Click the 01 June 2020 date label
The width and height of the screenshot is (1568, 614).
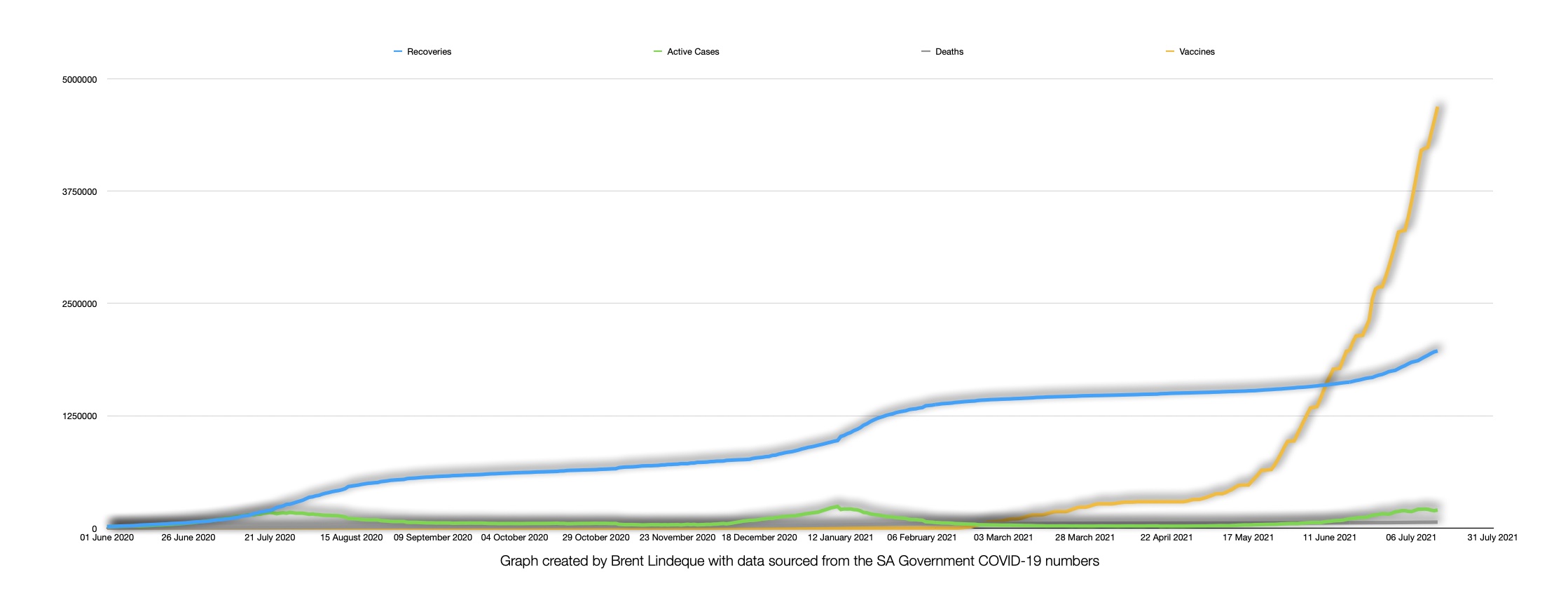[106, 538]
